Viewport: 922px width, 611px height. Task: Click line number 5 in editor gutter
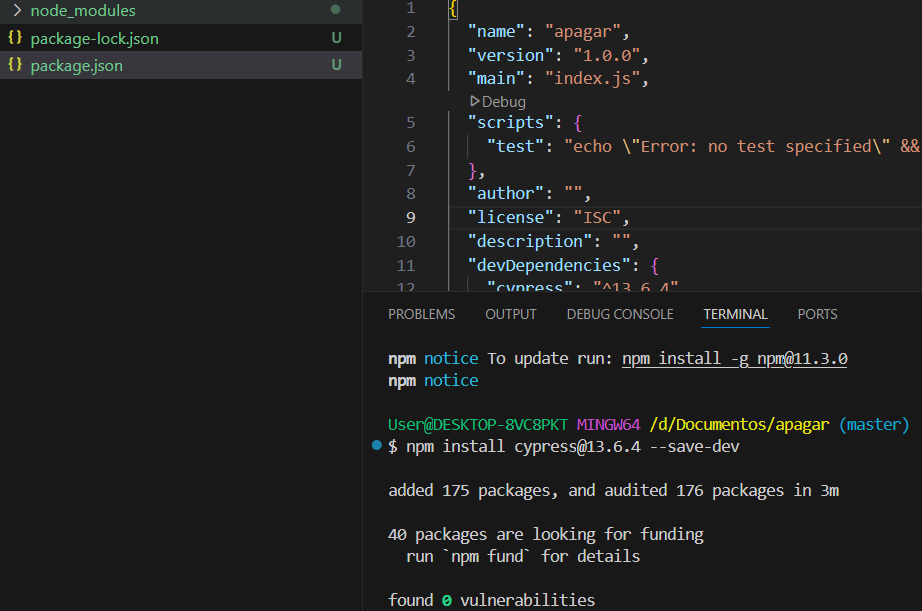pyautogui.click(x=411, y=123)
